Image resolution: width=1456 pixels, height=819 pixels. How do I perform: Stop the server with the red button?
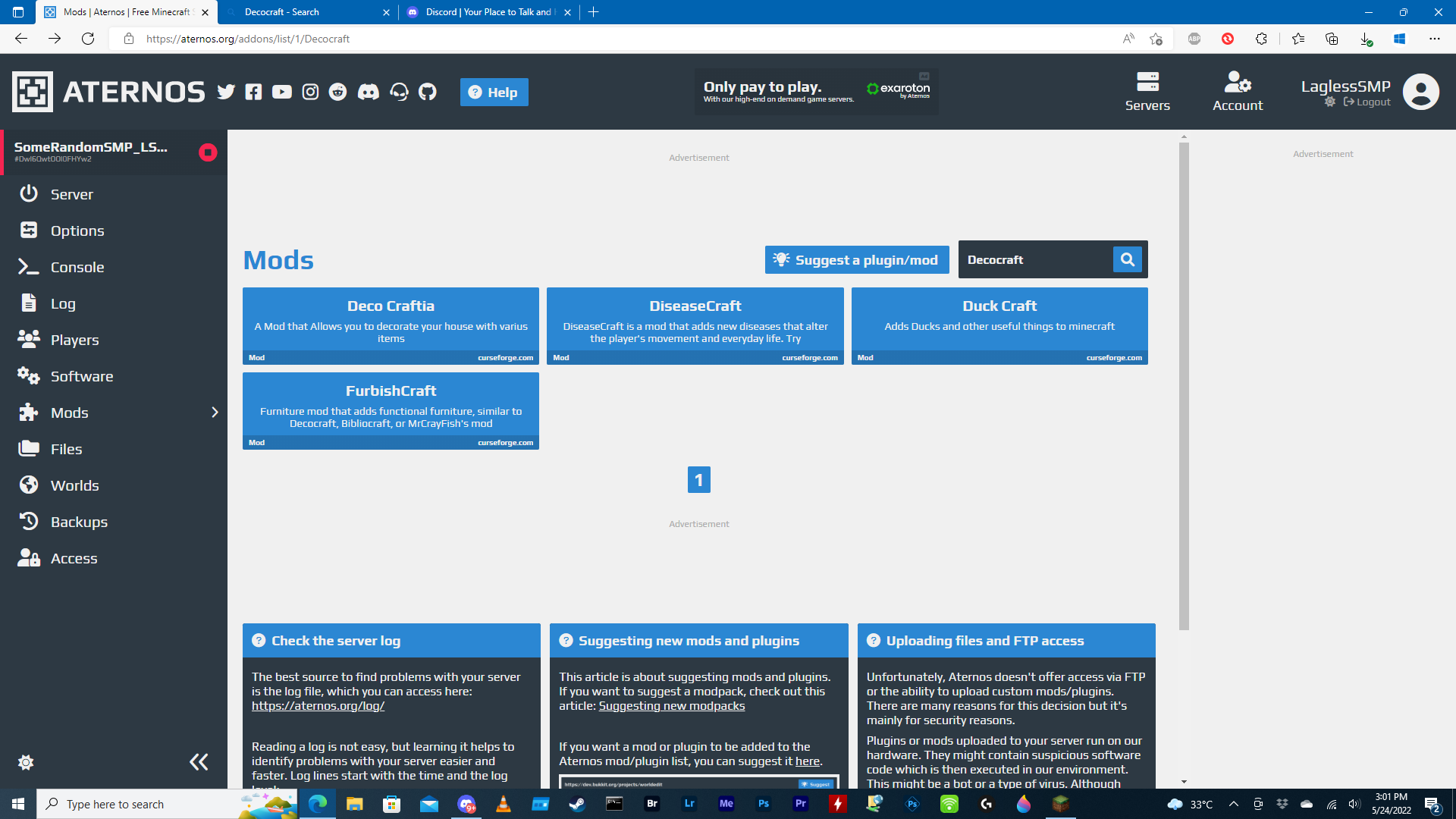(x=208, y=152)
